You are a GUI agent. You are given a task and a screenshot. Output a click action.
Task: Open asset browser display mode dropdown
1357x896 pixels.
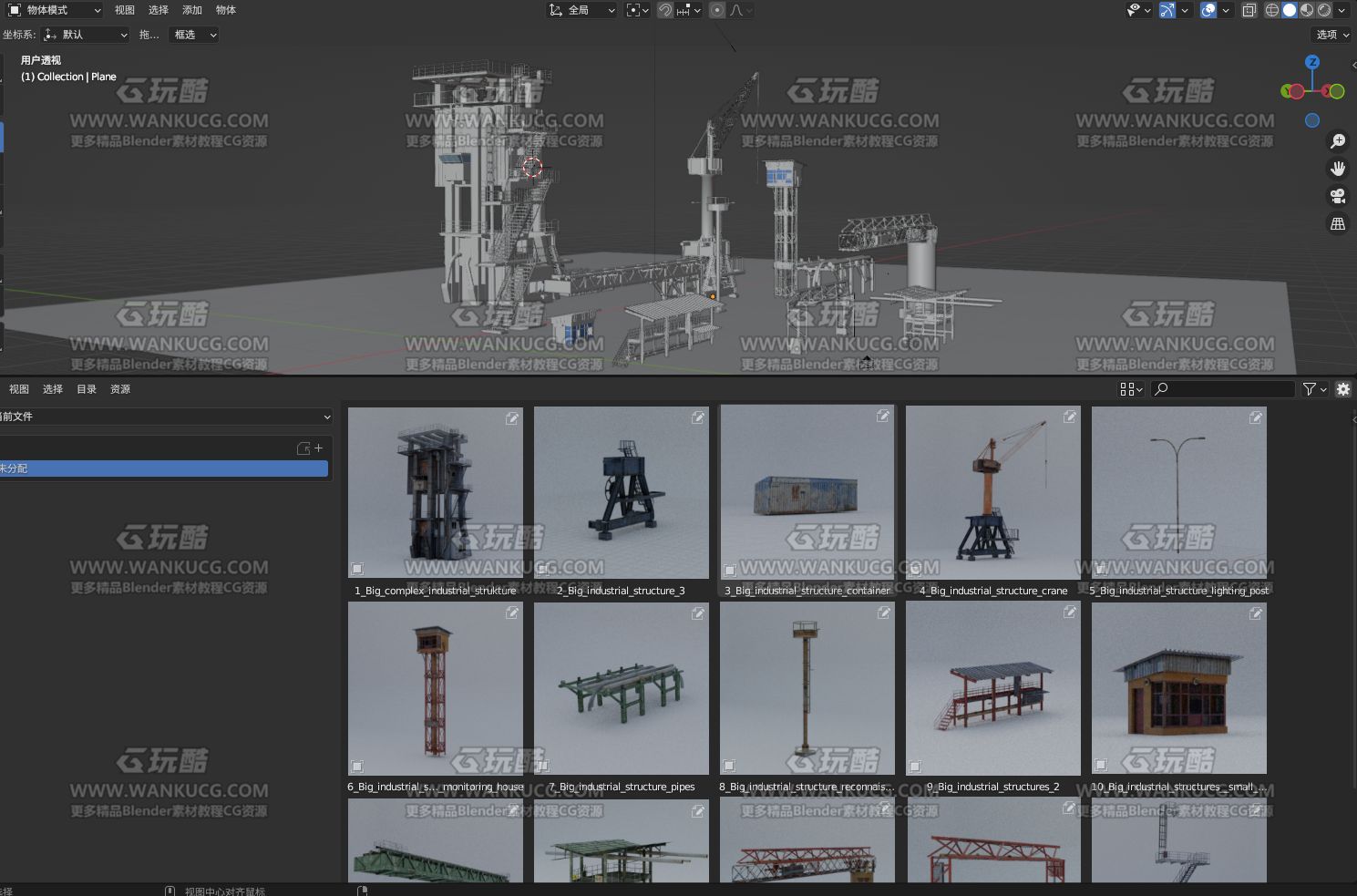[1131, 389]
